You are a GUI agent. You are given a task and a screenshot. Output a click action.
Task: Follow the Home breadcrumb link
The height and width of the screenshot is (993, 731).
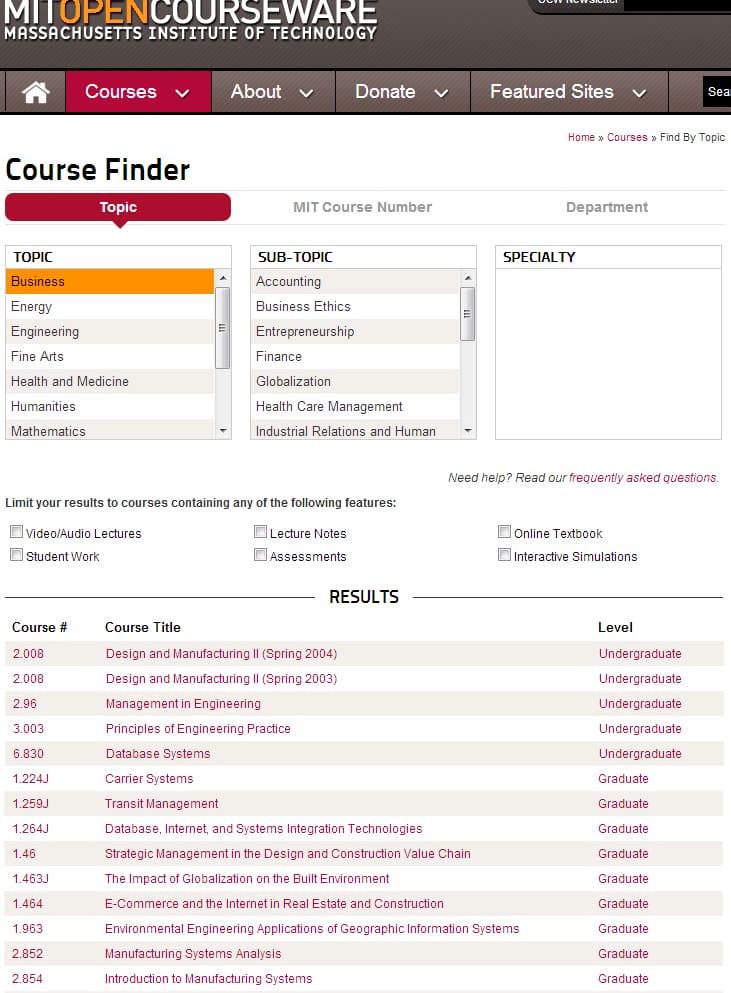[x=581, y=137]
